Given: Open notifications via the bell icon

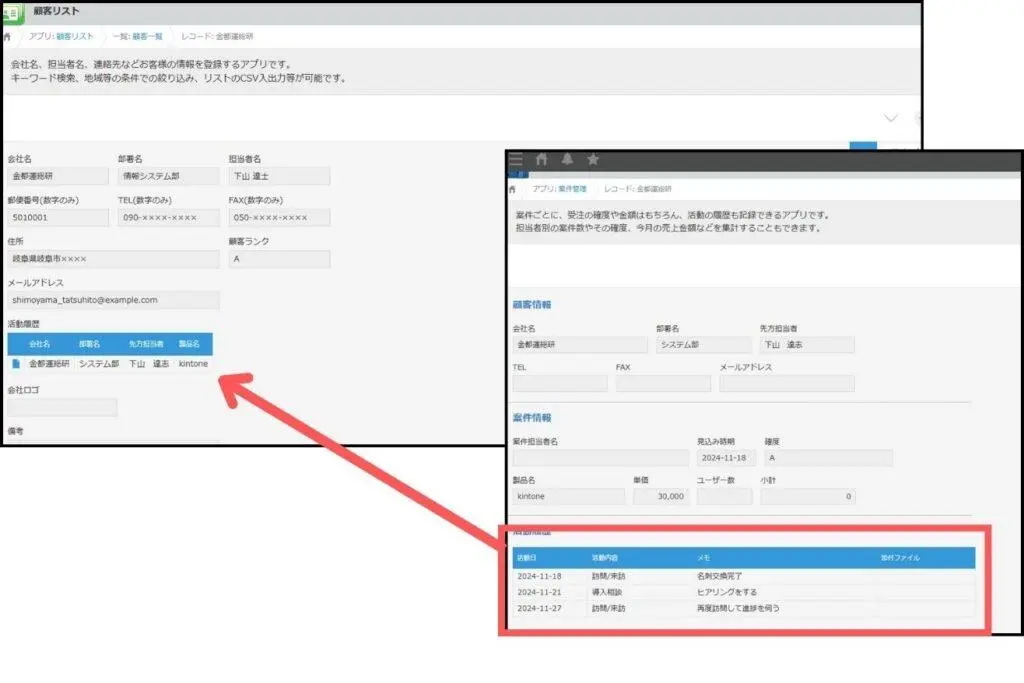Looking at the screenshot, I should pyautogui.click(x=568, y=160).
